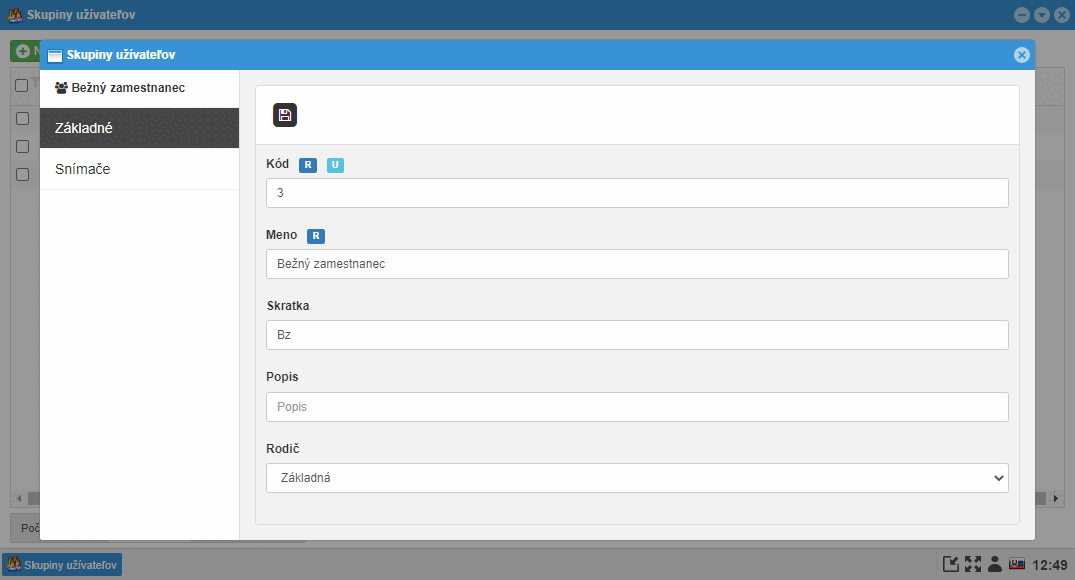The width and height of the screenshot is (1075, 580).
Task: Click the Skratka input containing Bz
Action: pyautogui.click(x=637, y=335)
